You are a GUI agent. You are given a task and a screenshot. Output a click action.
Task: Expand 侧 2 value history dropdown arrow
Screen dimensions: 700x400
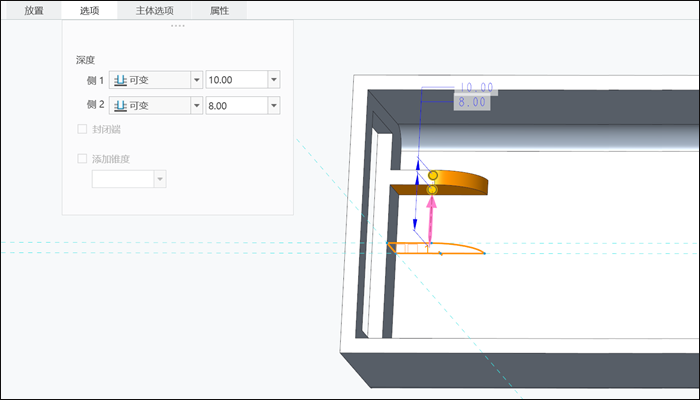(274, 106)
